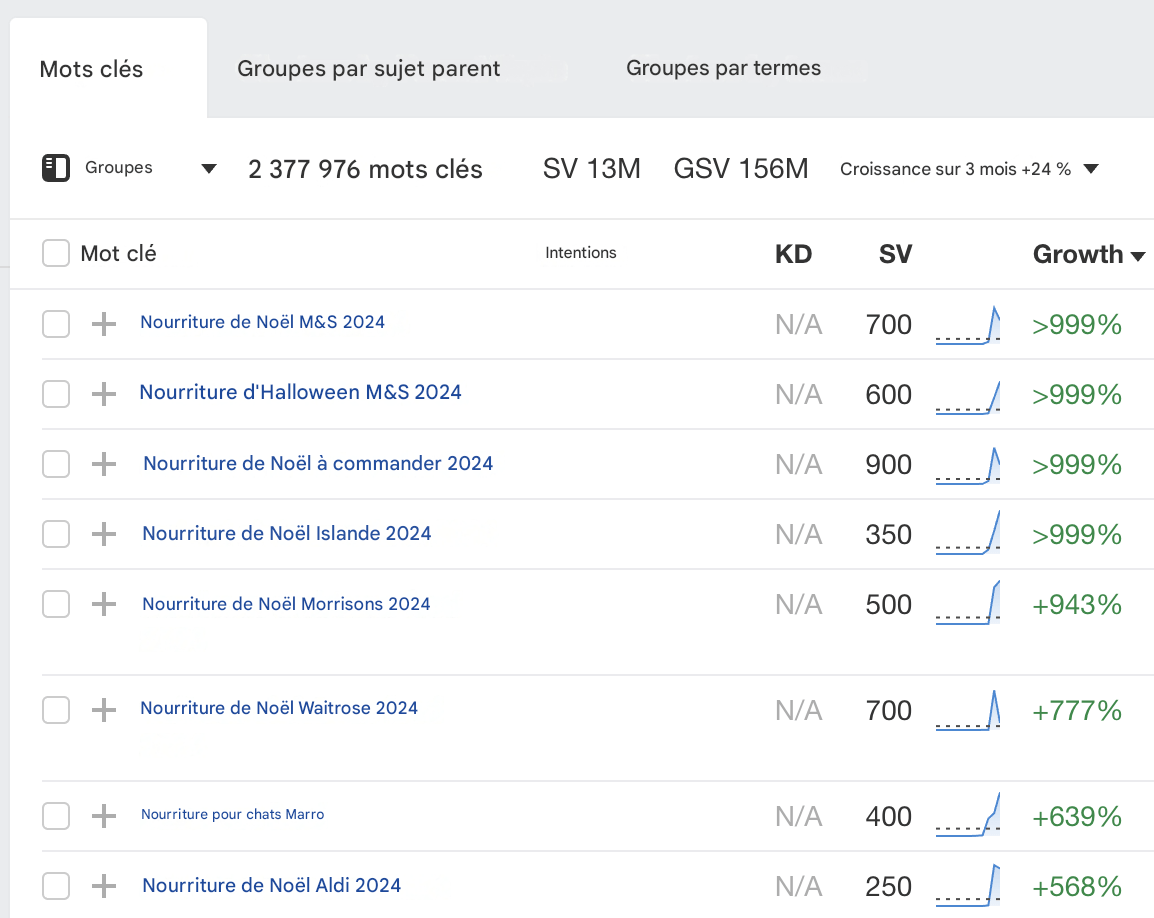The width and height of the screenshot is (1154, 918).
Task: Open keyword Nourriture de Noël Morrisons 2024
Action: click(286, 604)
